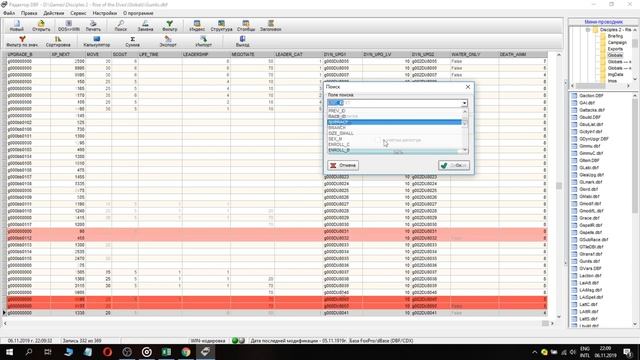Open the Файл menu

click(9, 13)
